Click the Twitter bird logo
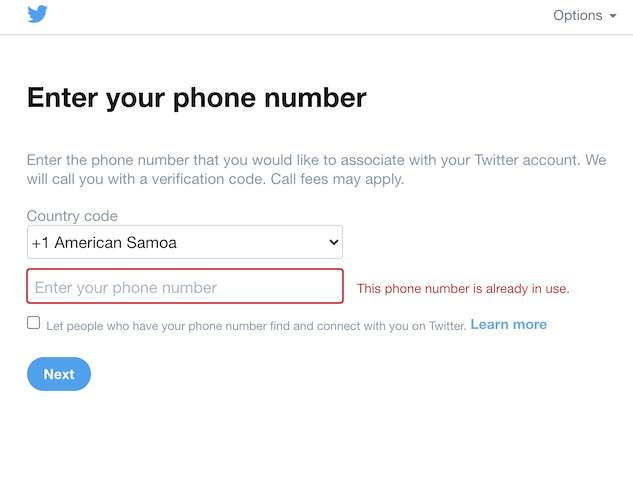 (x=38, y=15)
